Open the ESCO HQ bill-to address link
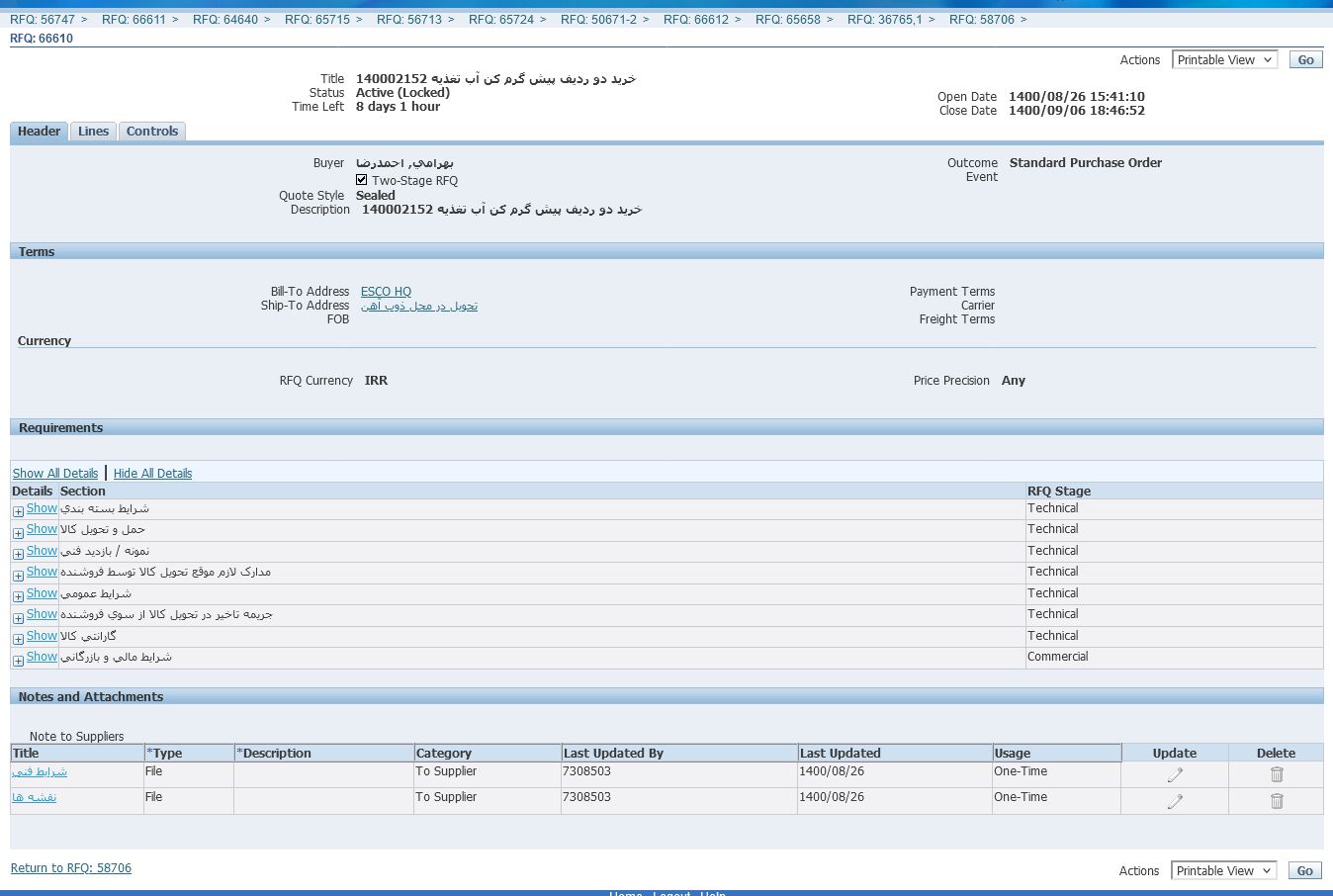The width and height of the screenshot is (1333, 896). pyautogui.click(x=386, y=292)
